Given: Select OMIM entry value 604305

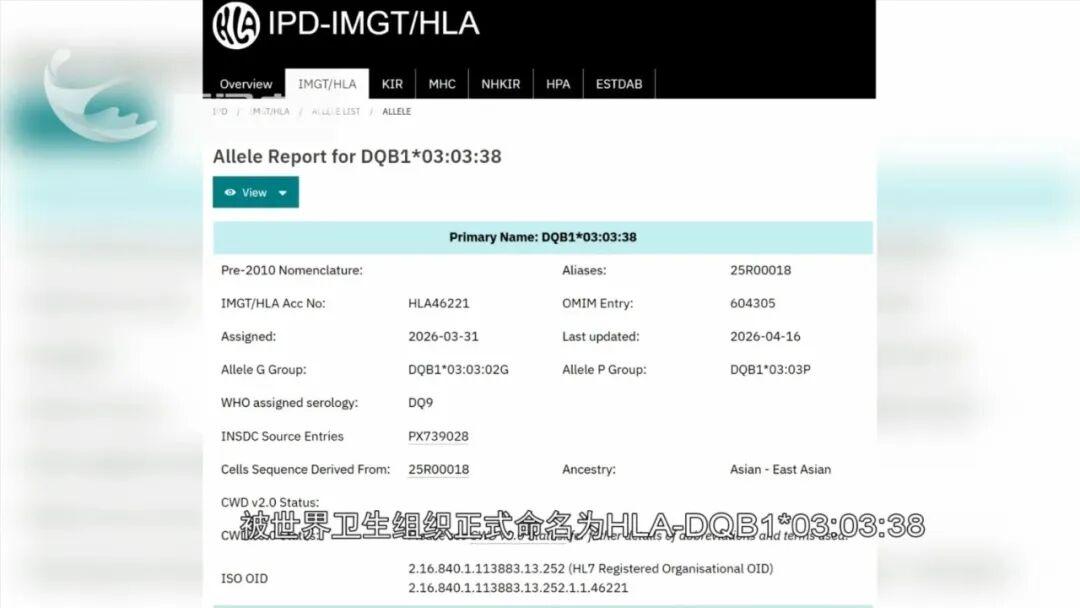Looking at the screenshot, I should pos(752,303).
